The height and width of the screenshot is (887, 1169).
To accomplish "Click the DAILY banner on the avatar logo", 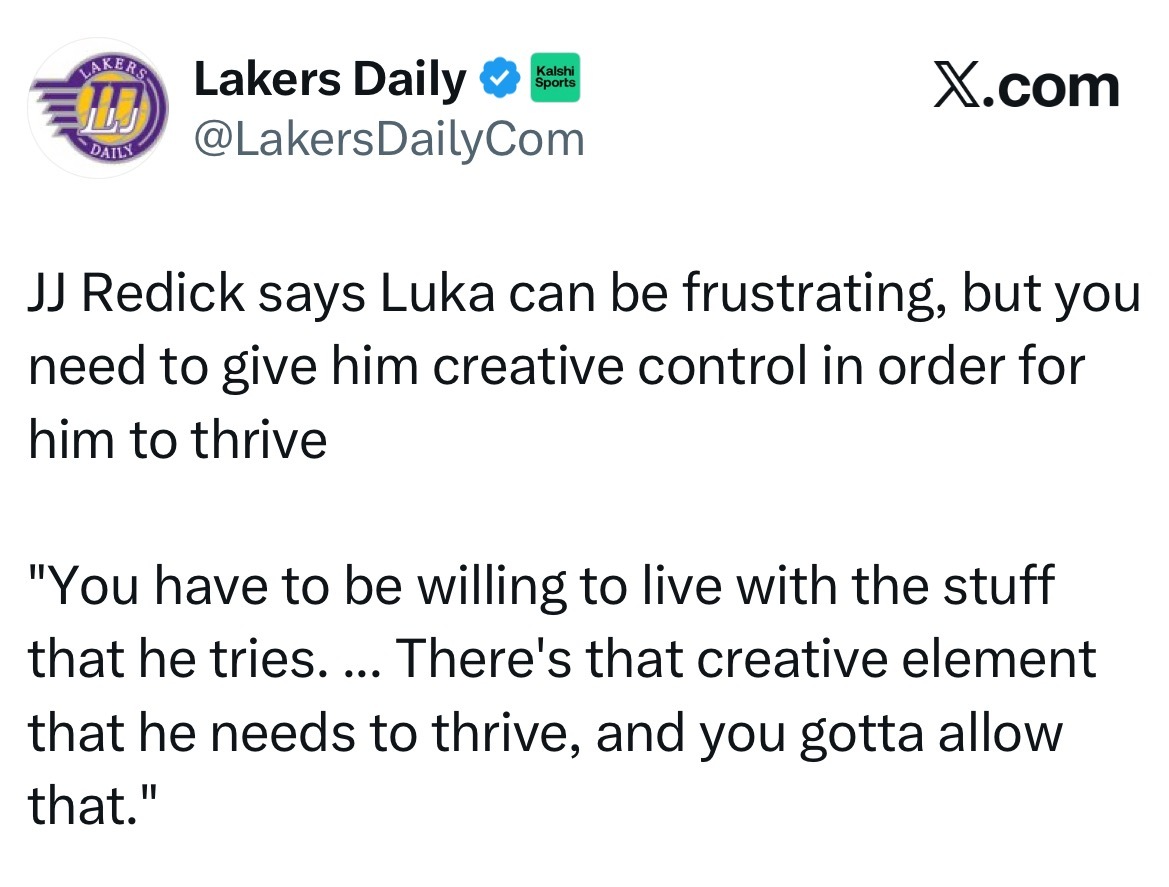I will tap(113, 151).
